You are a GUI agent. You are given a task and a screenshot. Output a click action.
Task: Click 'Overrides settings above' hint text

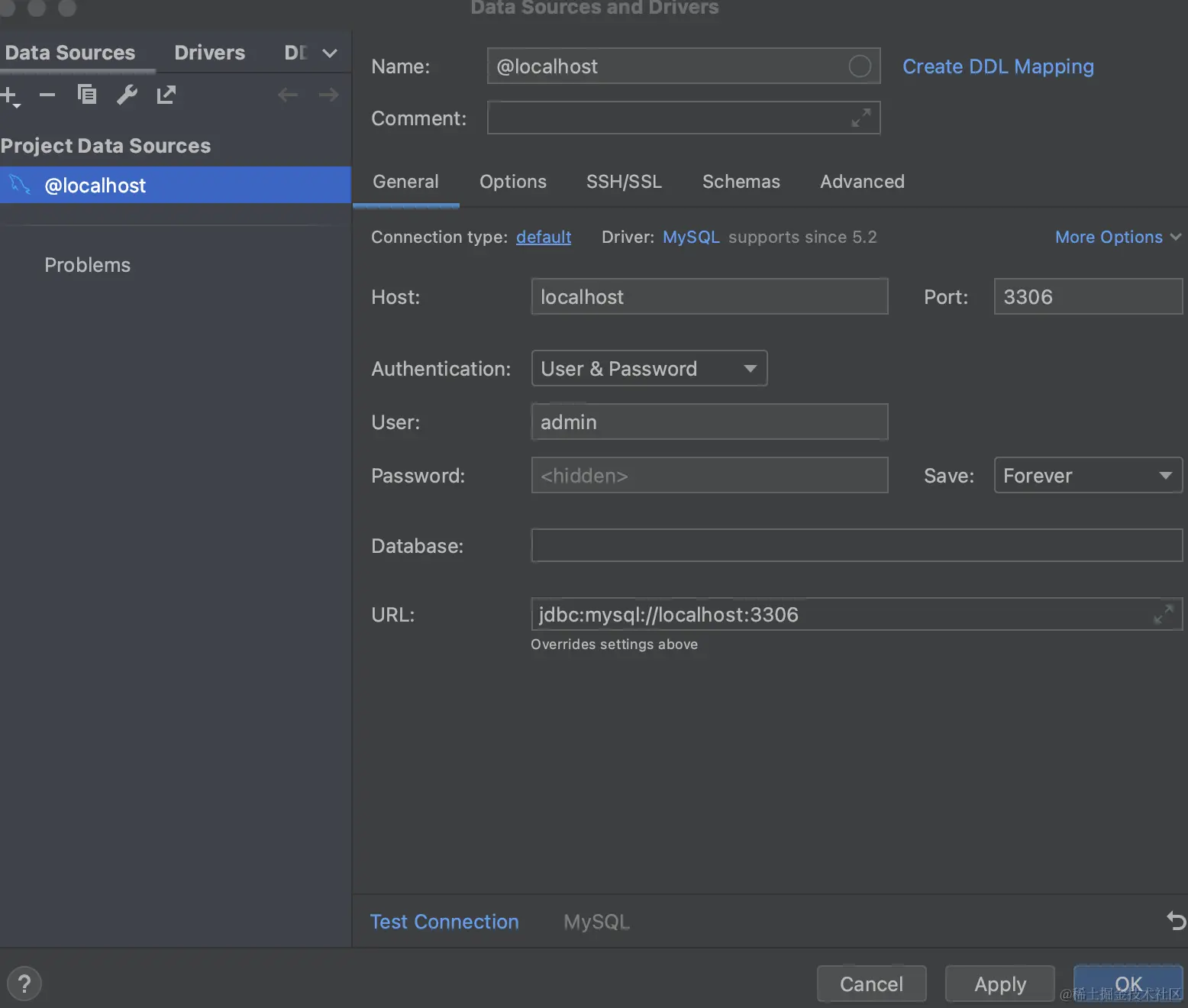[614, 645]
